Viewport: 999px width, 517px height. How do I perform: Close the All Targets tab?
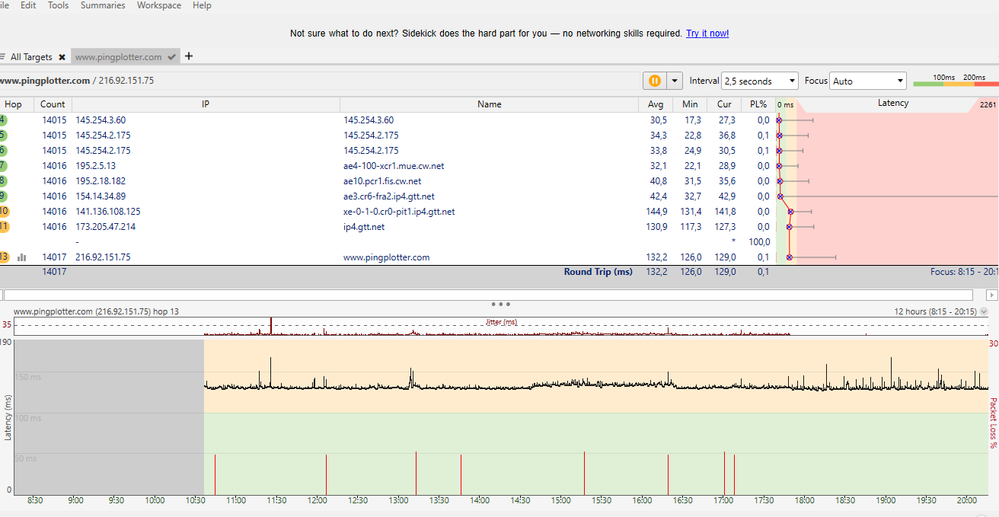point(62,57)
